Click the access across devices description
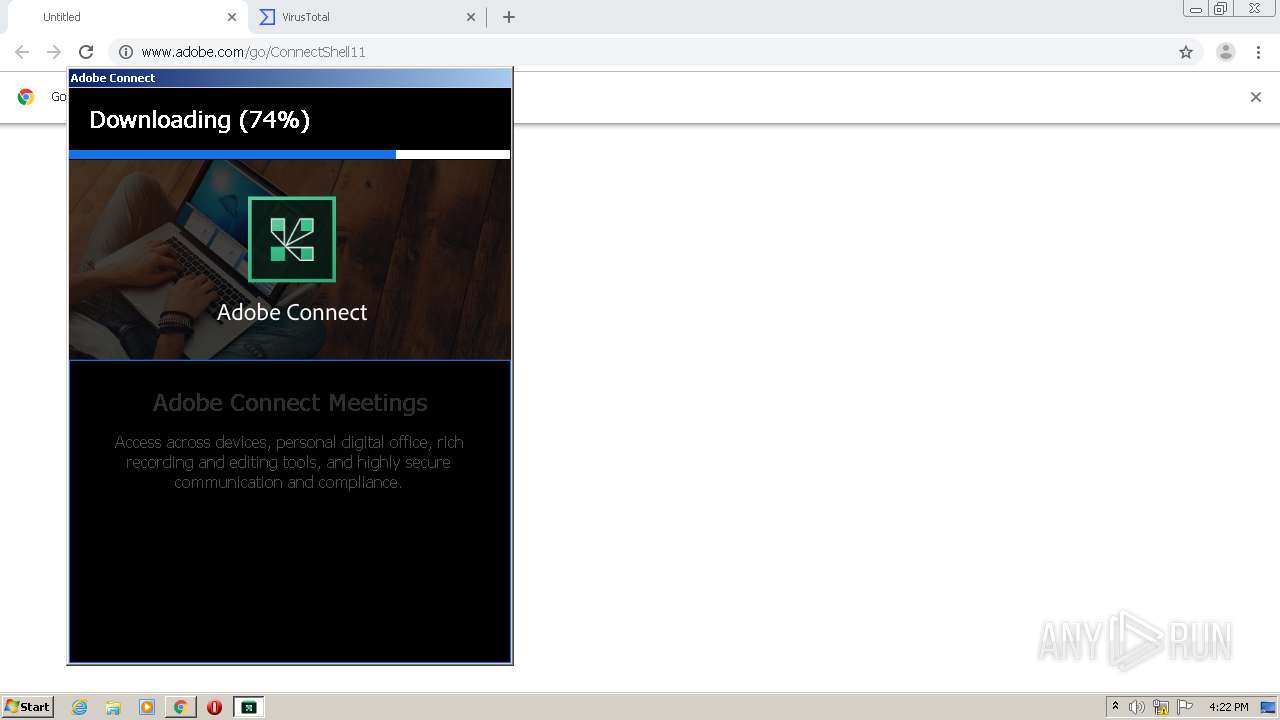 [289, 462]
